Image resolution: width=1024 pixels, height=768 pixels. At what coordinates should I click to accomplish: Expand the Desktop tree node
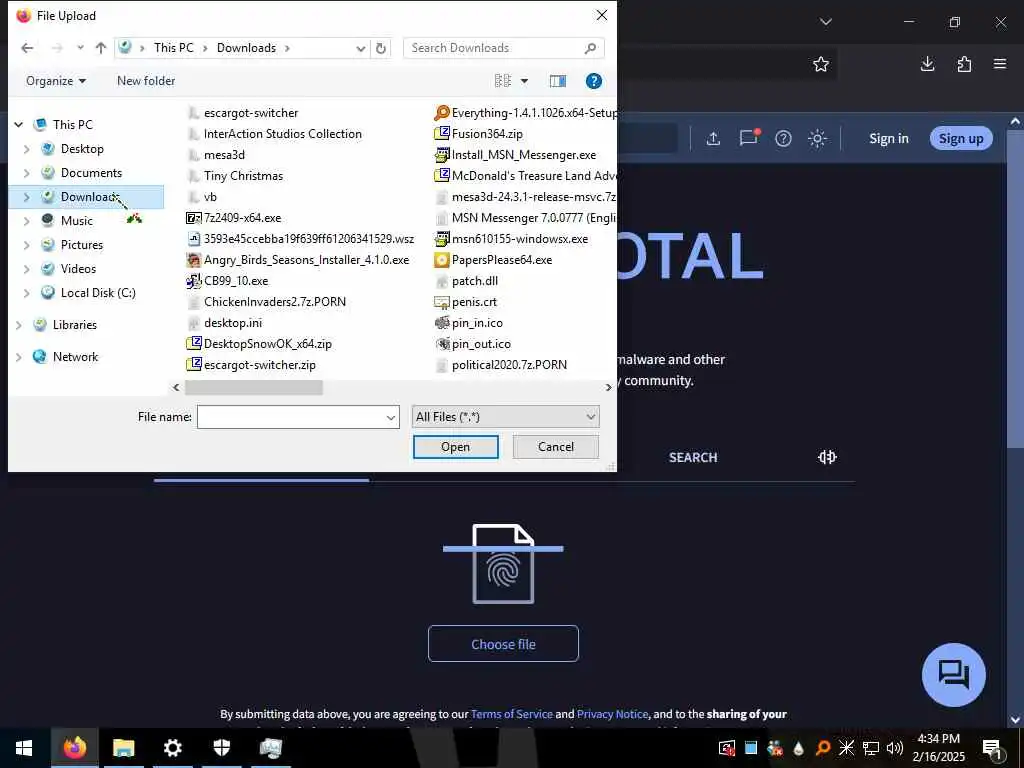[x=26, y=149]
